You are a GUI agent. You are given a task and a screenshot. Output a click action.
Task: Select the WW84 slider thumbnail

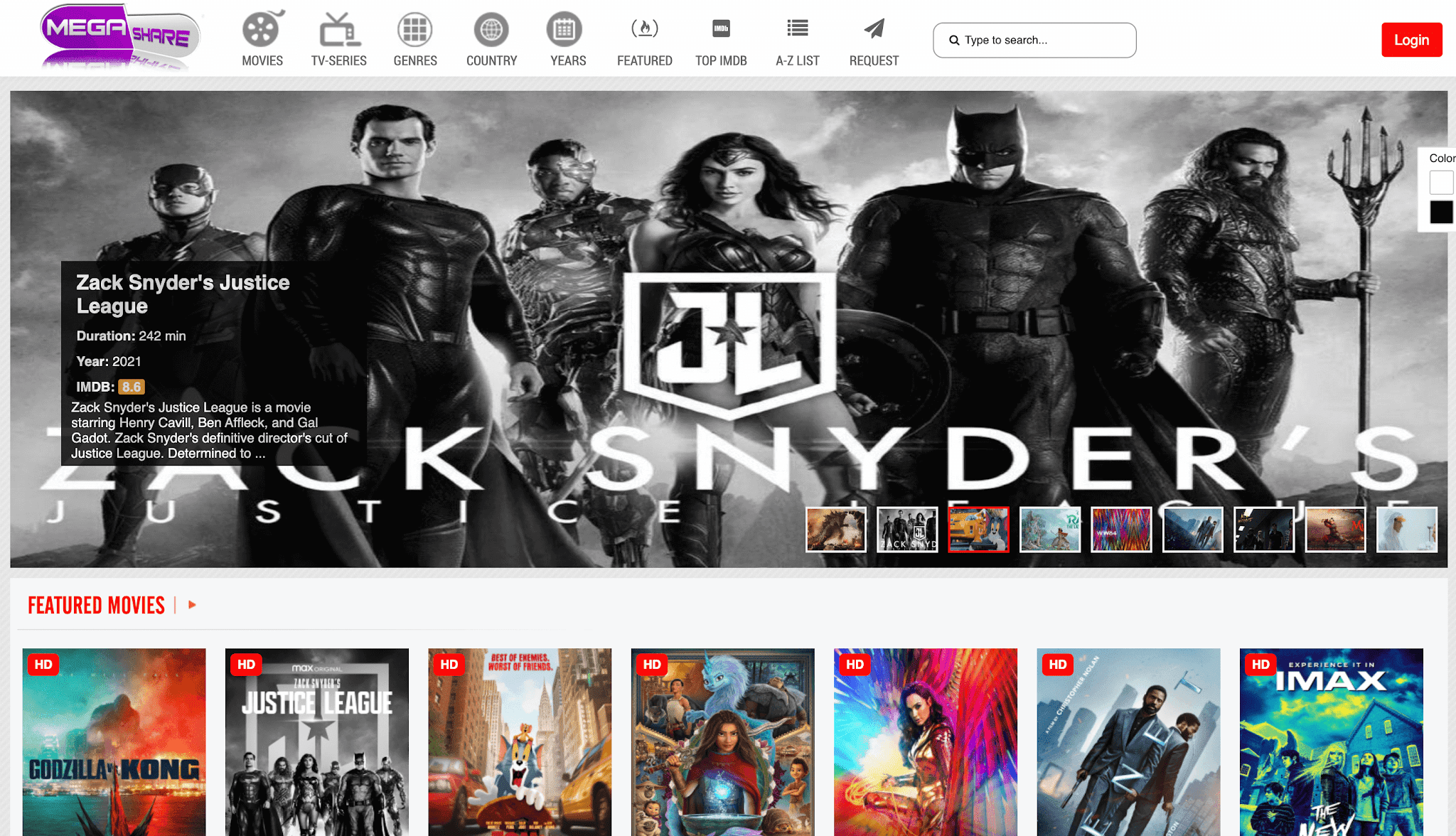click(x=1121, y=530)
